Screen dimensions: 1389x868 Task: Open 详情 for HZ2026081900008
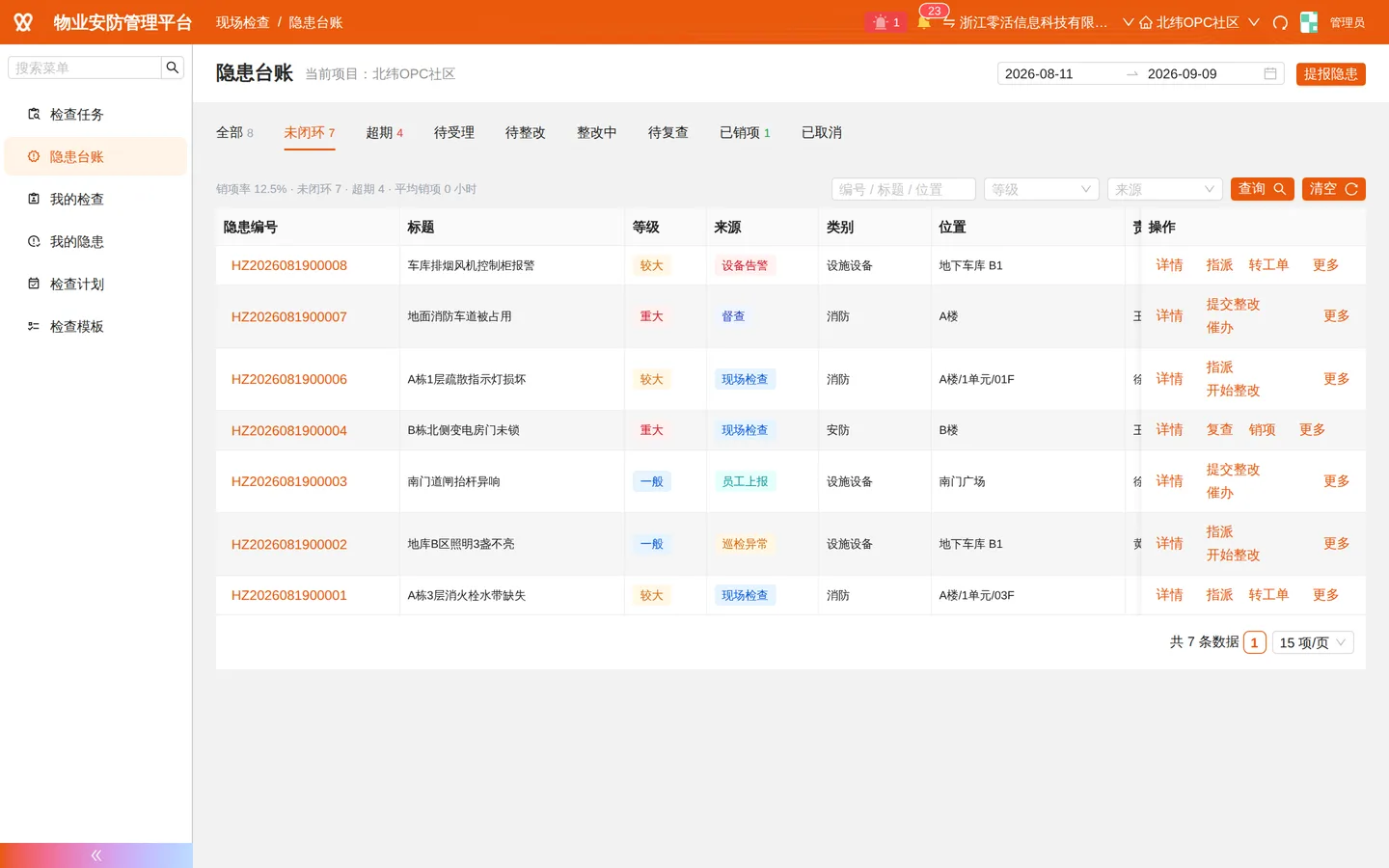(x=1169, y=265)
